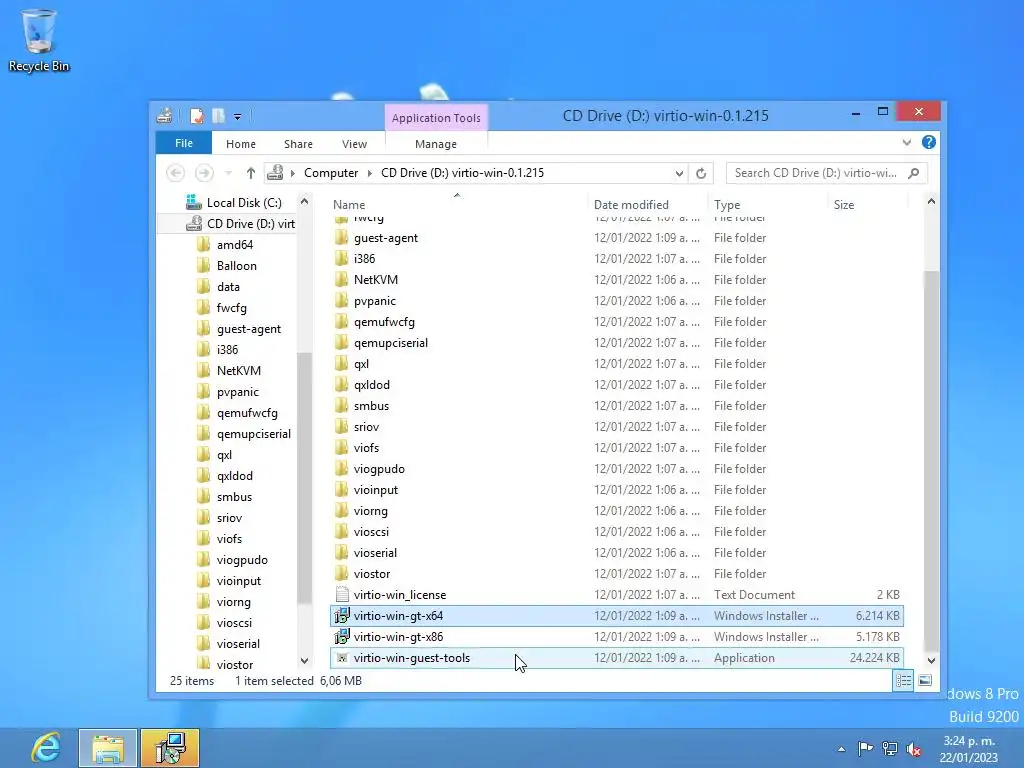Select the vioscsi folder in file list
The height and width of the screenshot is (768, 1024).
616,532
